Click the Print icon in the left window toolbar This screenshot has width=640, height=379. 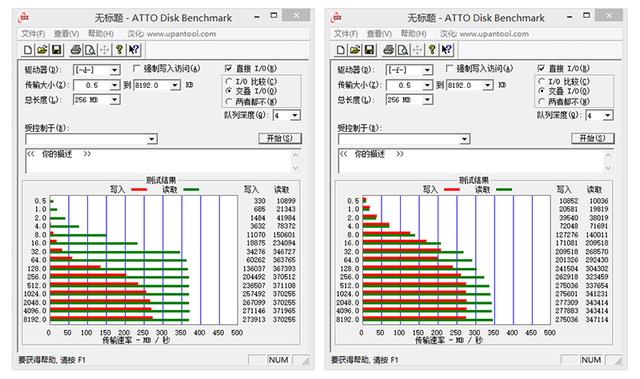[x=76, y=50]
